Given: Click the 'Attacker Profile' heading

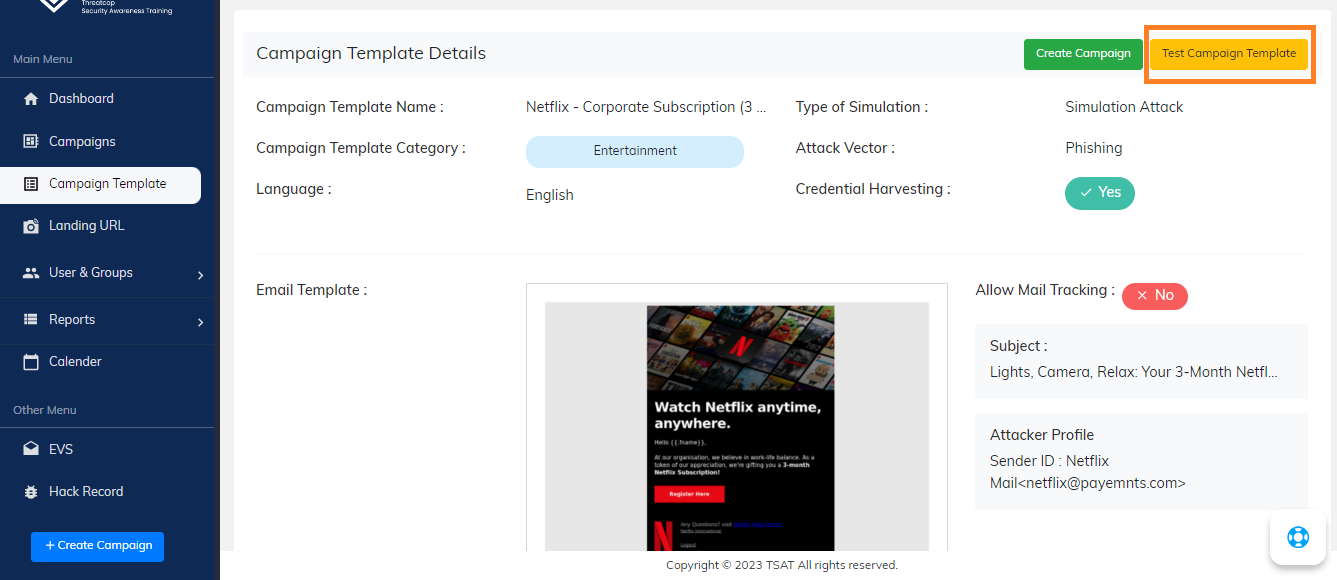Looking at the screenshot, I should click(x=1042, y=435).
